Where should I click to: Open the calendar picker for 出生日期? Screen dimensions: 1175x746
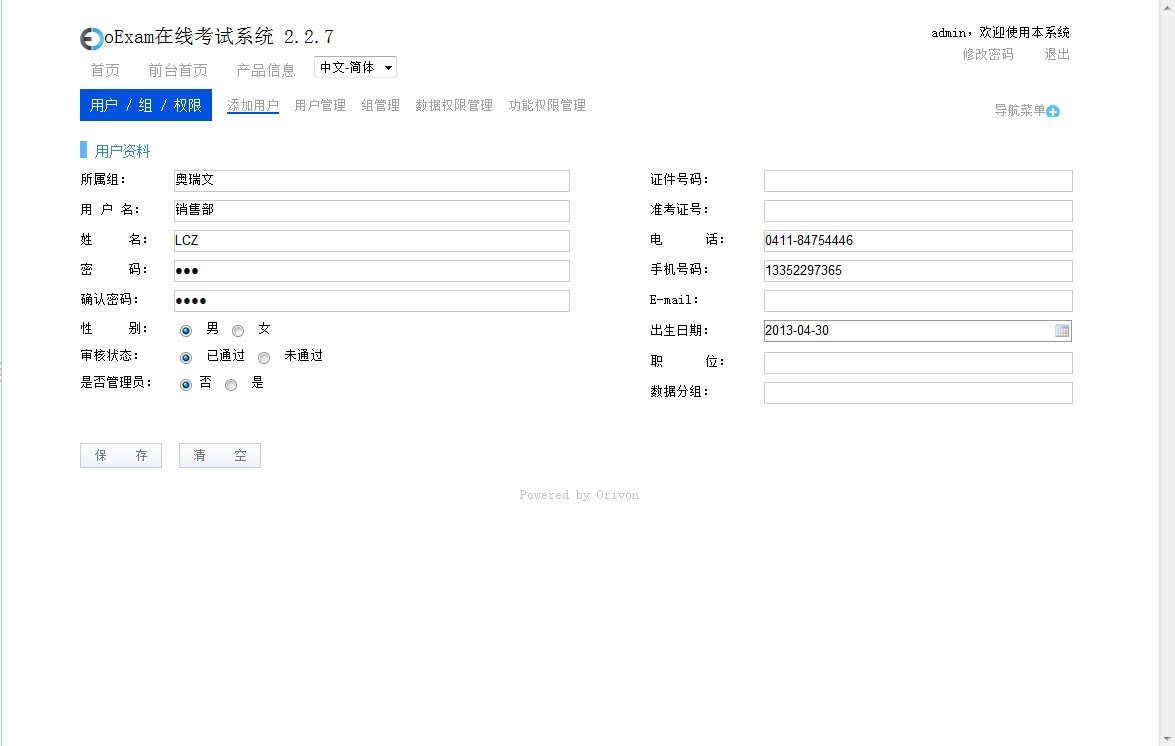(1061, 331)
